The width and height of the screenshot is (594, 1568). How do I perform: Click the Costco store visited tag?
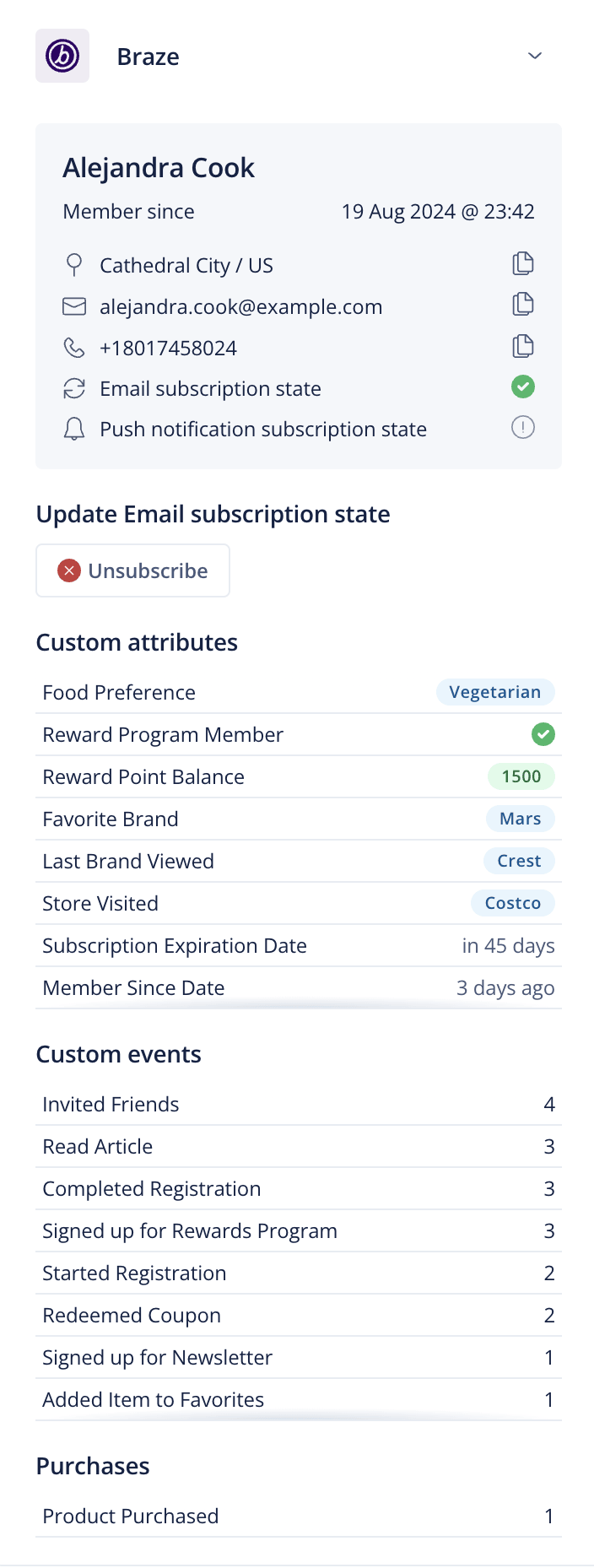pyautogui.click(x=512, y=904)
